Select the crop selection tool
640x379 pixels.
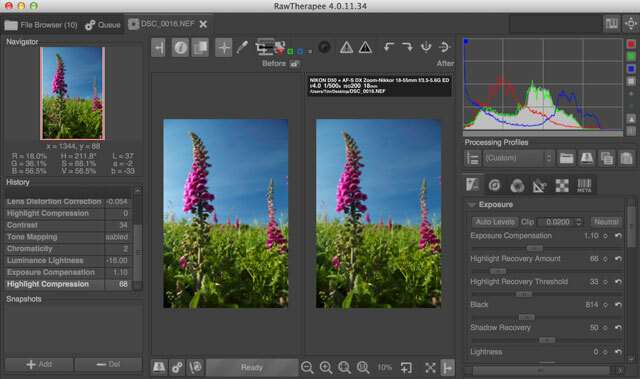[264, 47]
